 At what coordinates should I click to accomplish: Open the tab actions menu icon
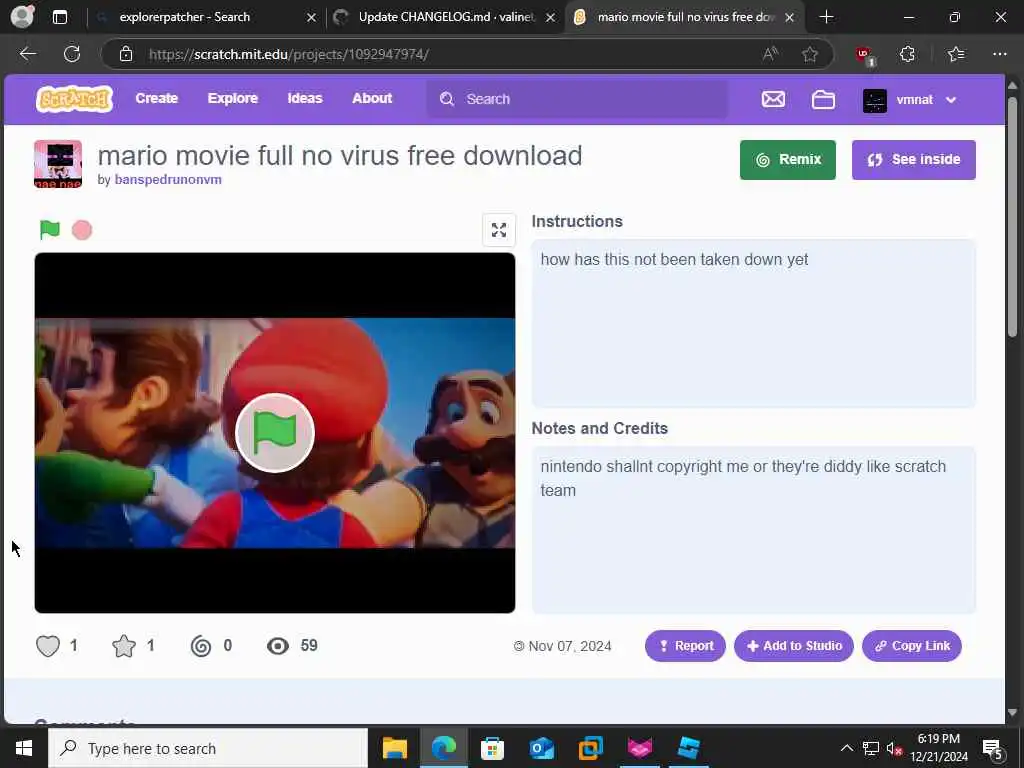59,18
